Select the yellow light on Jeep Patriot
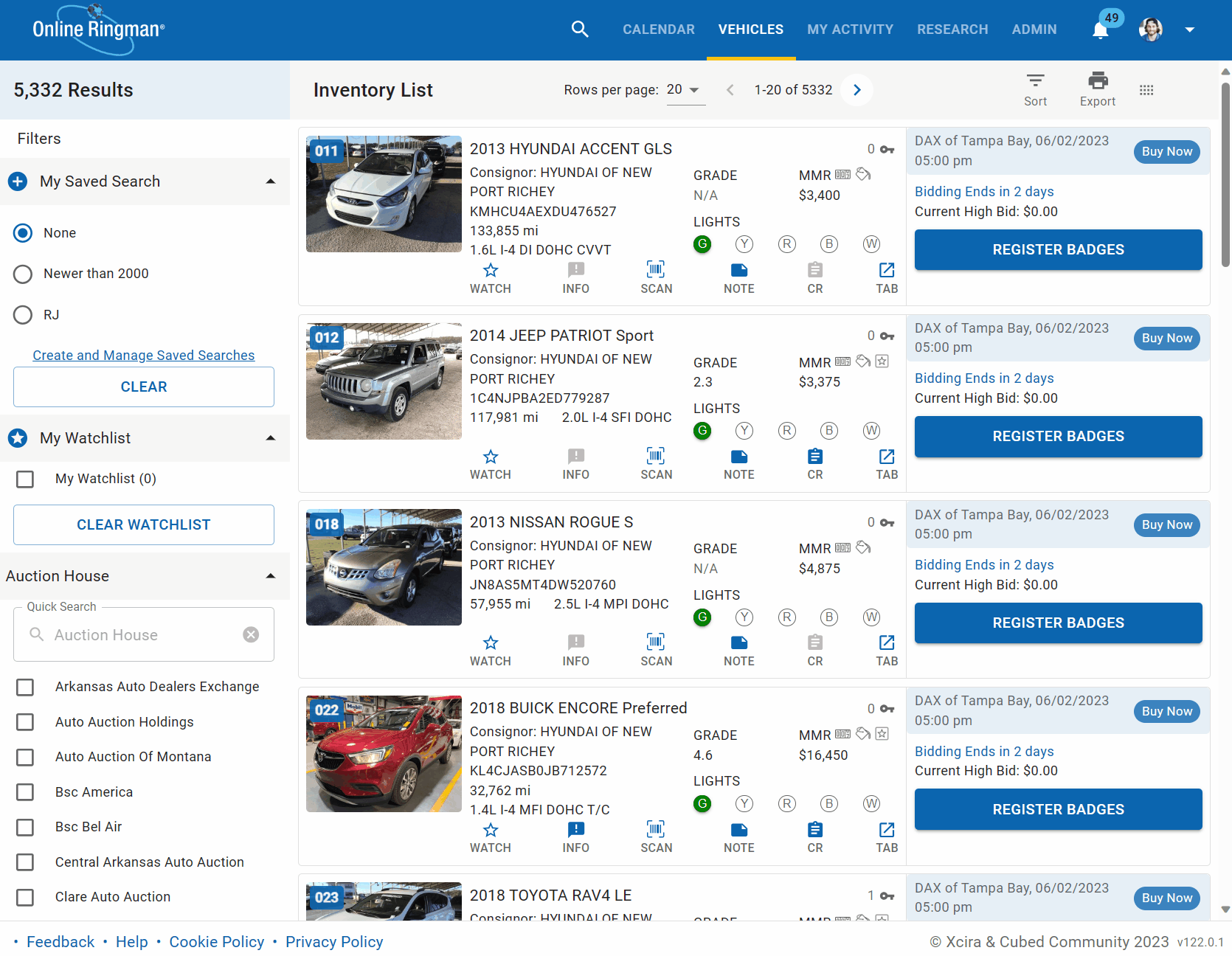 tap(744, 431)
